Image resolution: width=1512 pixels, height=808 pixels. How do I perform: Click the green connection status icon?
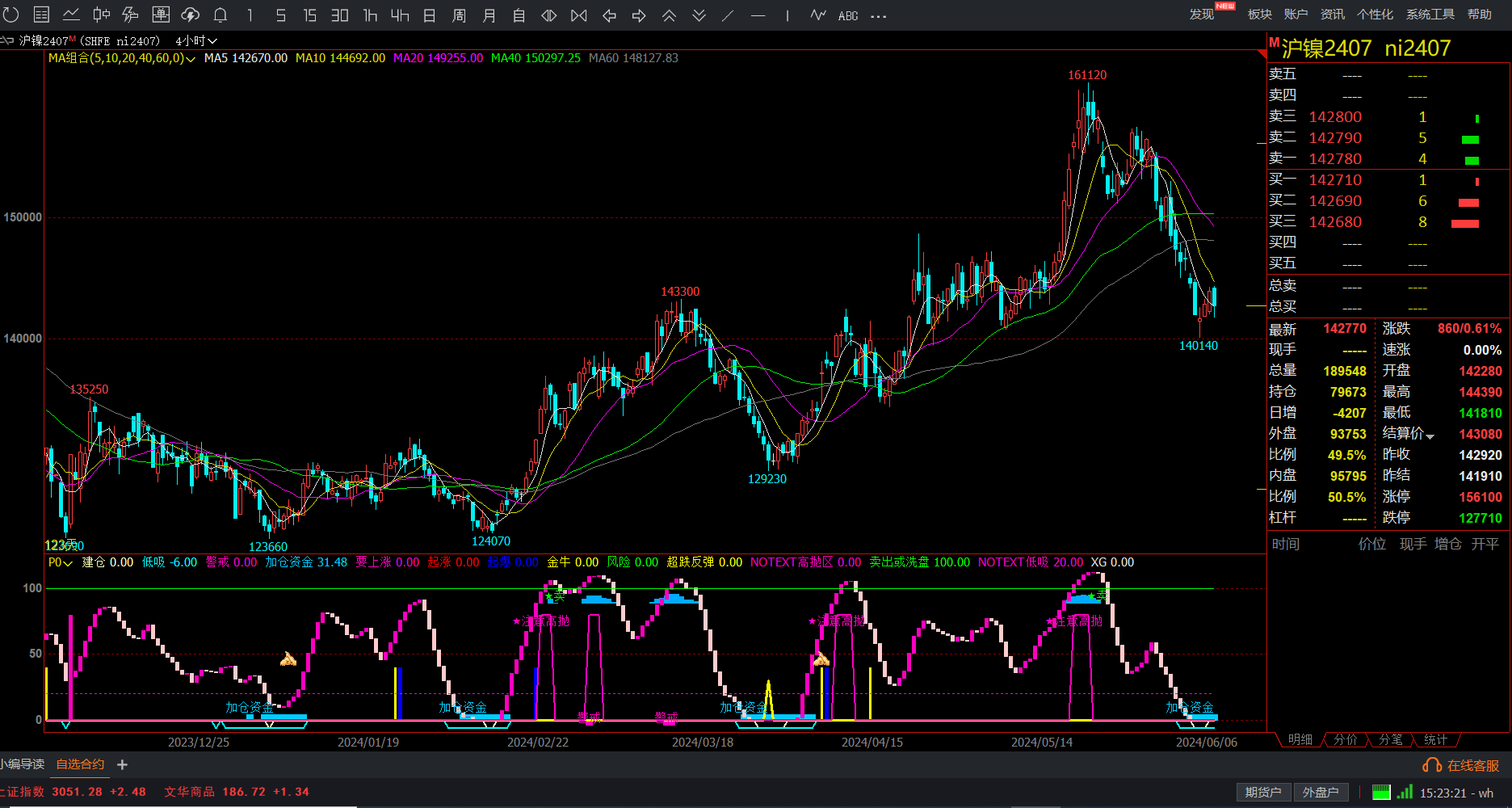click(1381, 792)
